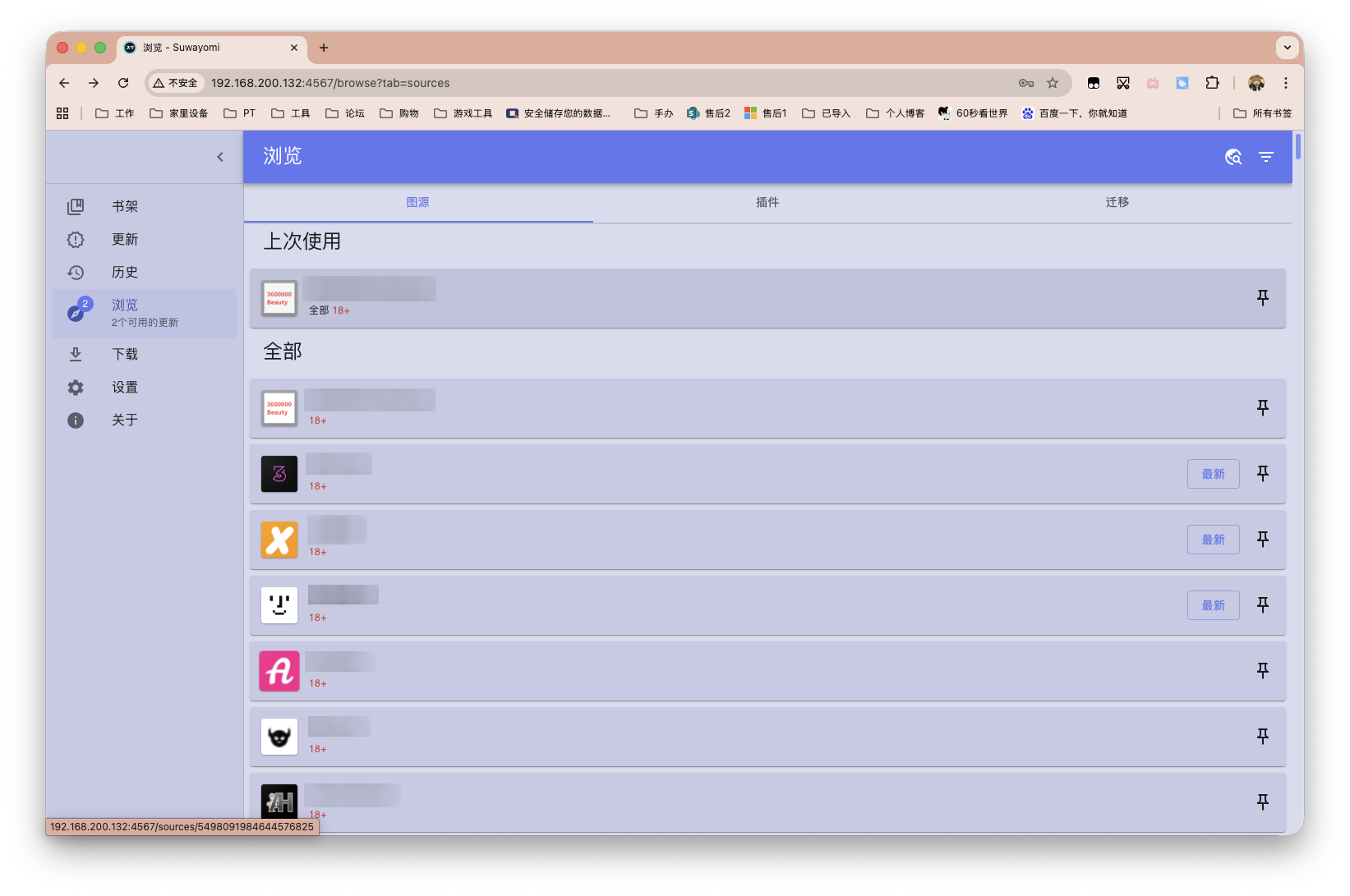Open the 下载 (Downloads) section
The width and height of the screenshot is (1350, 896).
point(124,354)
